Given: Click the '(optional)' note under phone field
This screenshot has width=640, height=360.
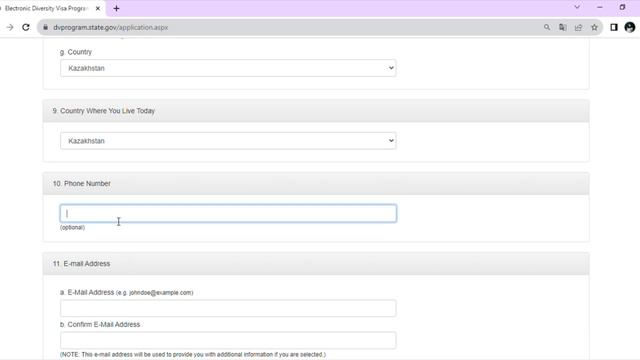Looking at the screenshot, I should (72, 227).
